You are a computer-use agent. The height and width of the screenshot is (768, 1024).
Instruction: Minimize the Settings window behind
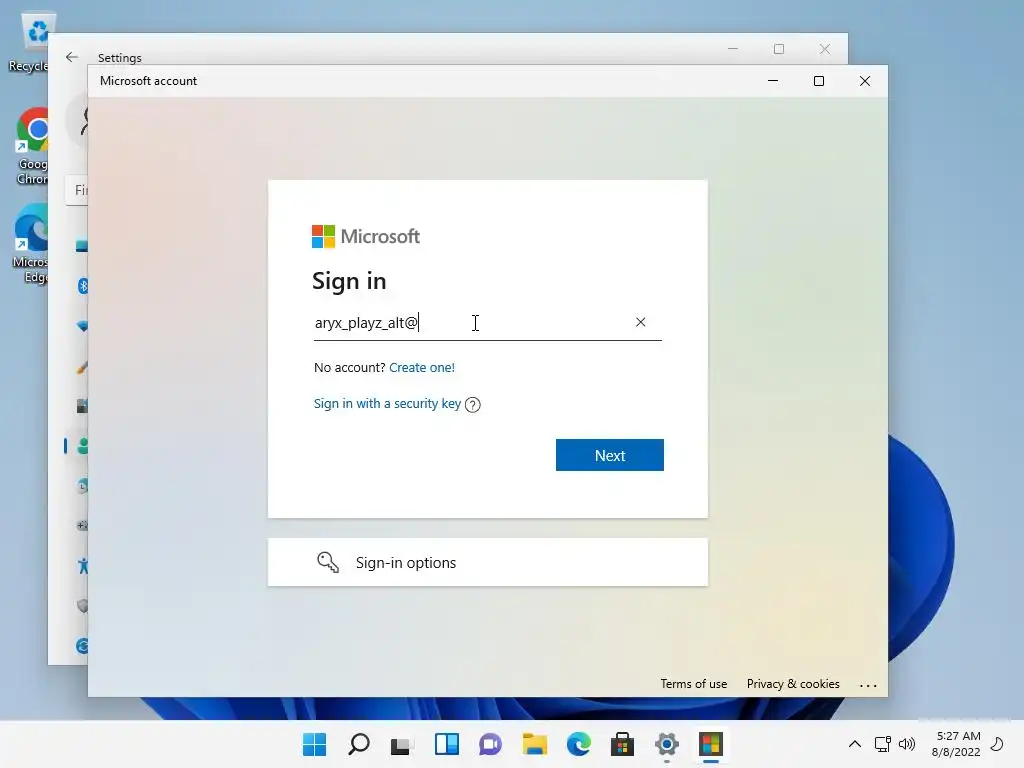(x=733, y=49)
